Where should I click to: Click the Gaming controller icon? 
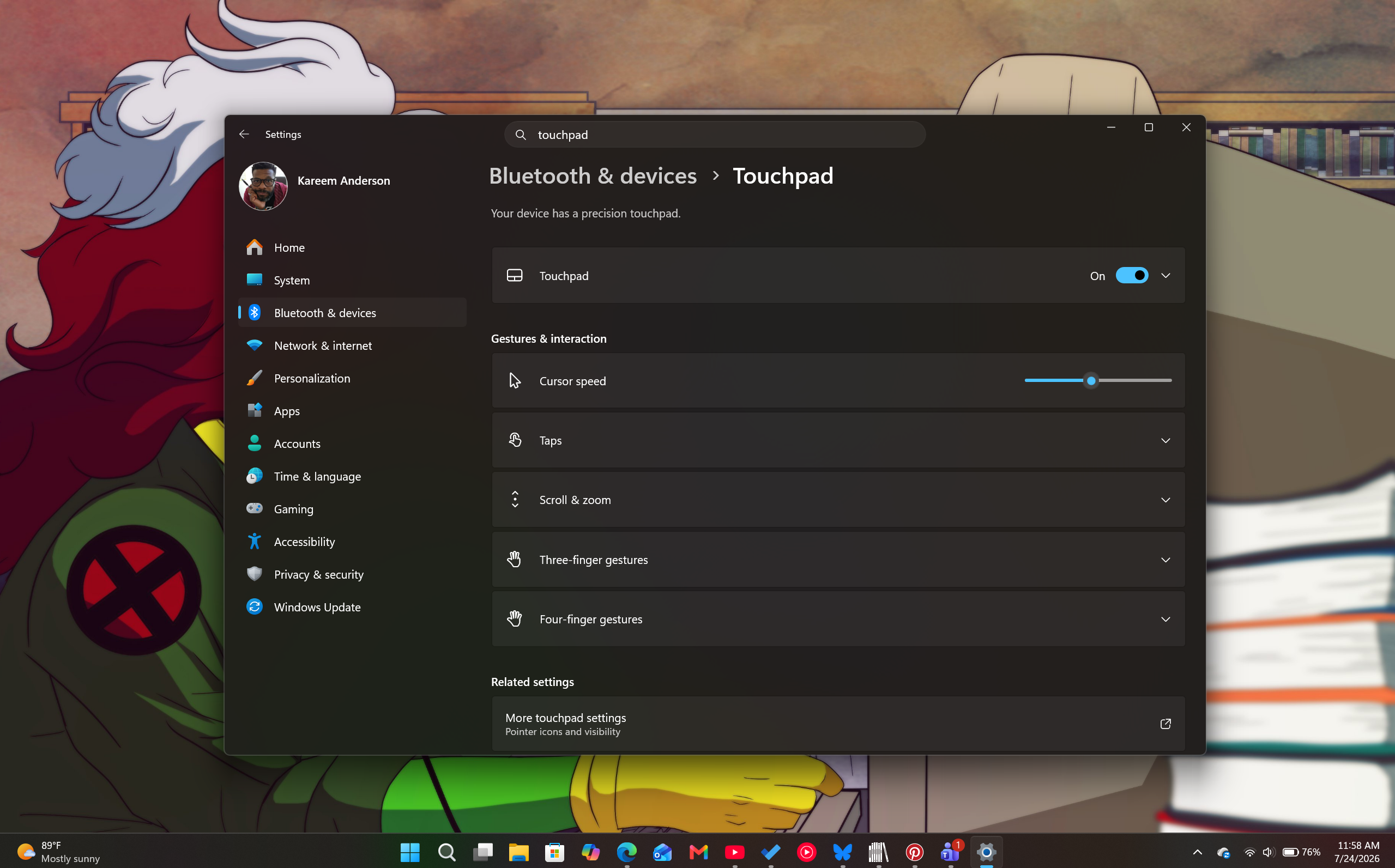coord(255,508)
